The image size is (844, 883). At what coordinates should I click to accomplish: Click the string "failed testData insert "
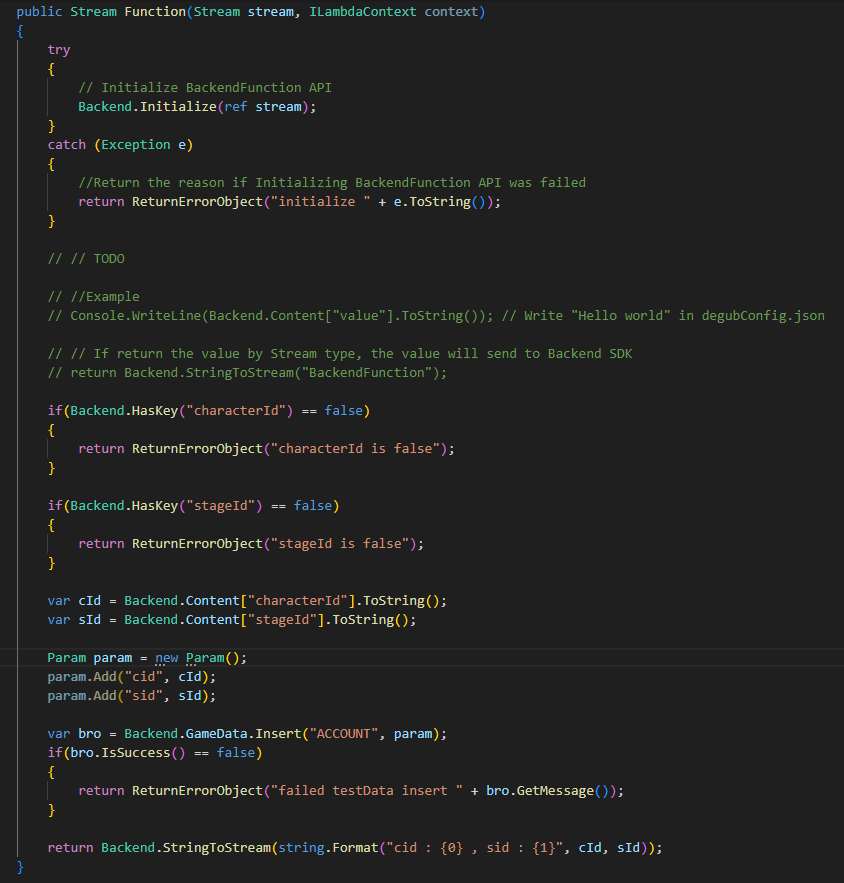pos(367,791)
